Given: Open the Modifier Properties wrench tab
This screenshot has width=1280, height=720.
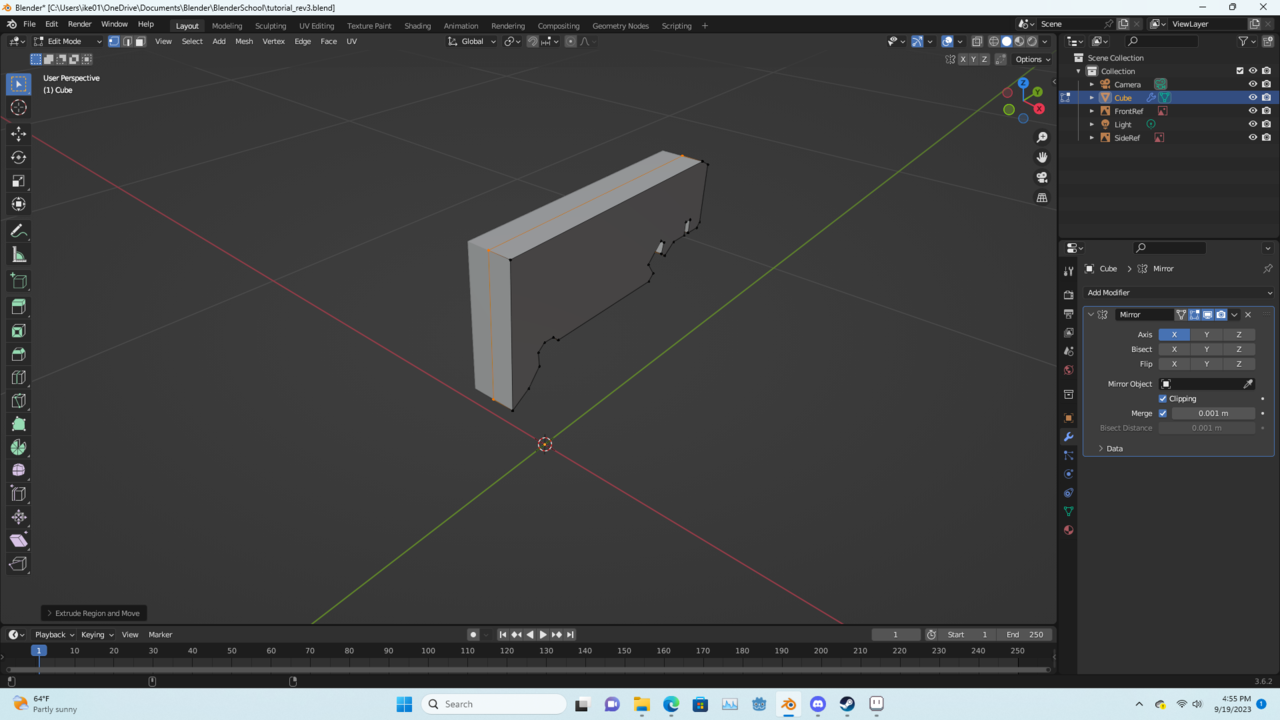Looking at the screenshot, I should (1067, 437).
